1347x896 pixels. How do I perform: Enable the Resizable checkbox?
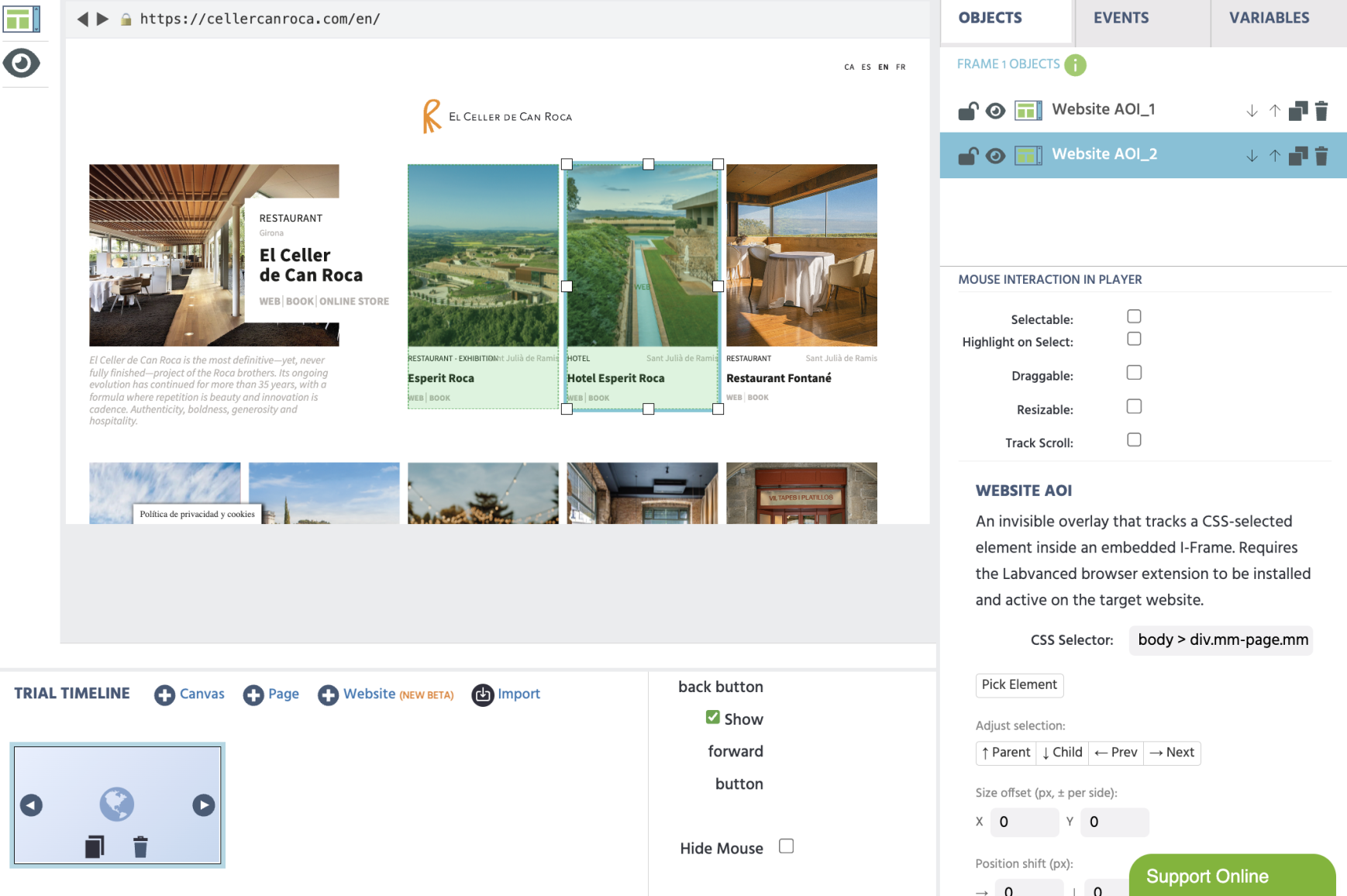[x=1134, y=406]
